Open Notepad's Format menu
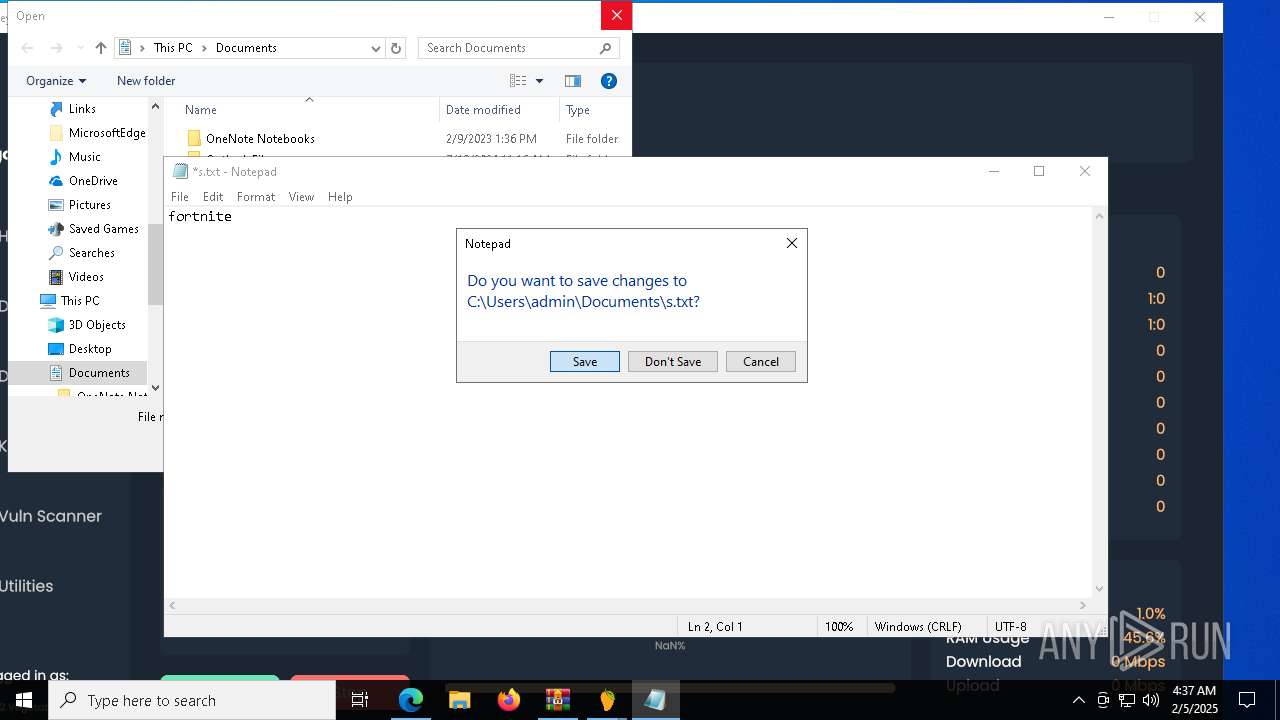This screenshot has height=720, width=1280. (x=256, y=197)
